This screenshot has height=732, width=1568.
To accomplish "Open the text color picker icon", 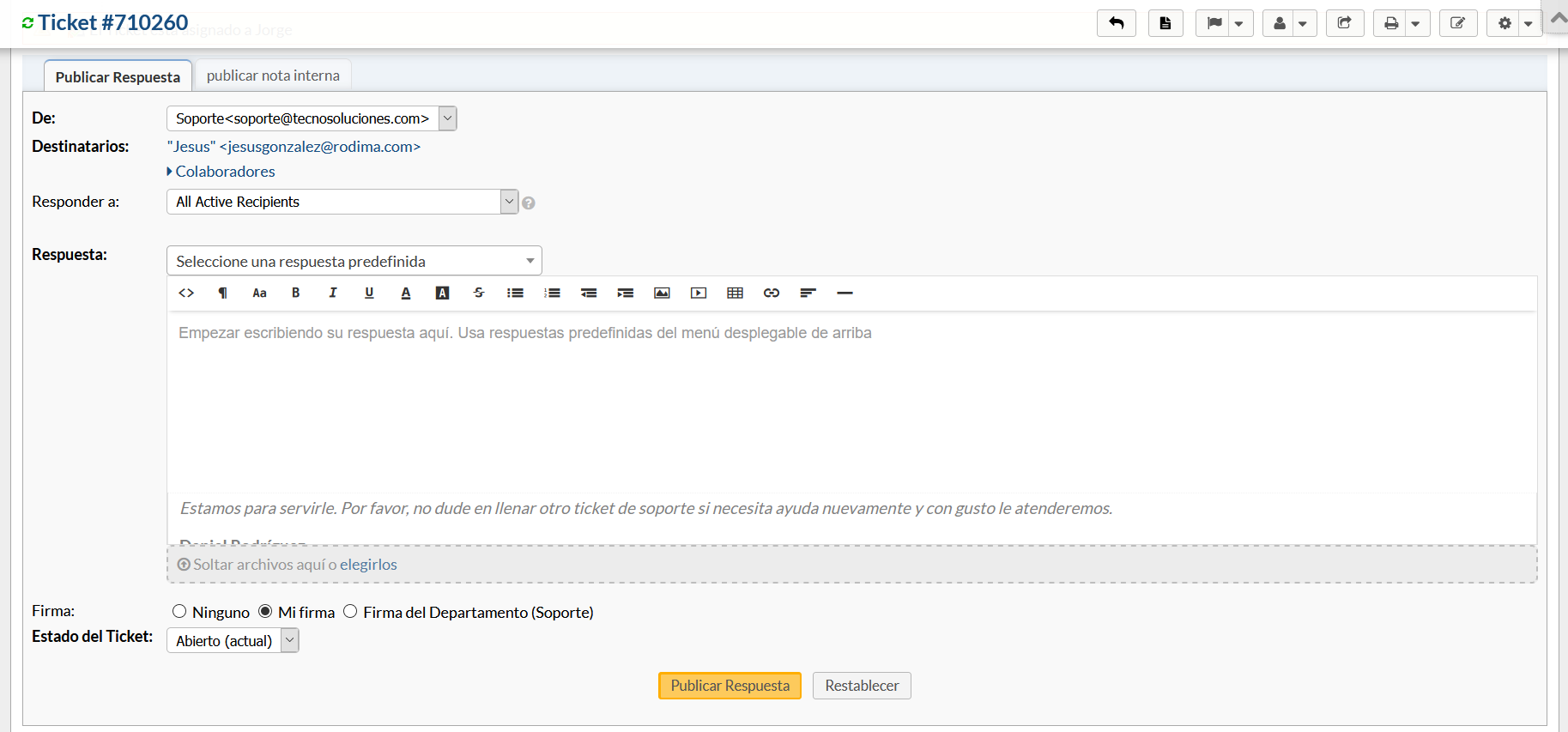I will coord(406,293).
